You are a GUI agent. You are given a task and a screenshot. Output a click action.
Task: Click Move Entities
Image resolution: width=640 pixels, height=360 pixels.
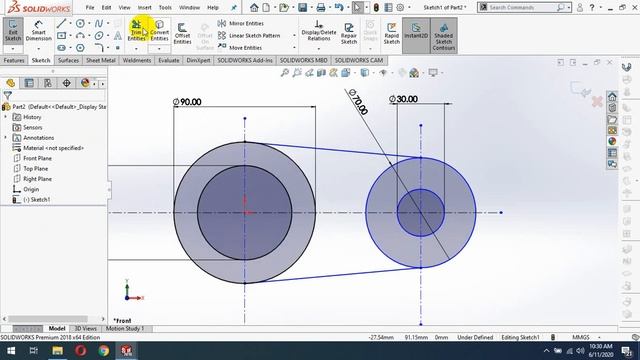point(240,48)
